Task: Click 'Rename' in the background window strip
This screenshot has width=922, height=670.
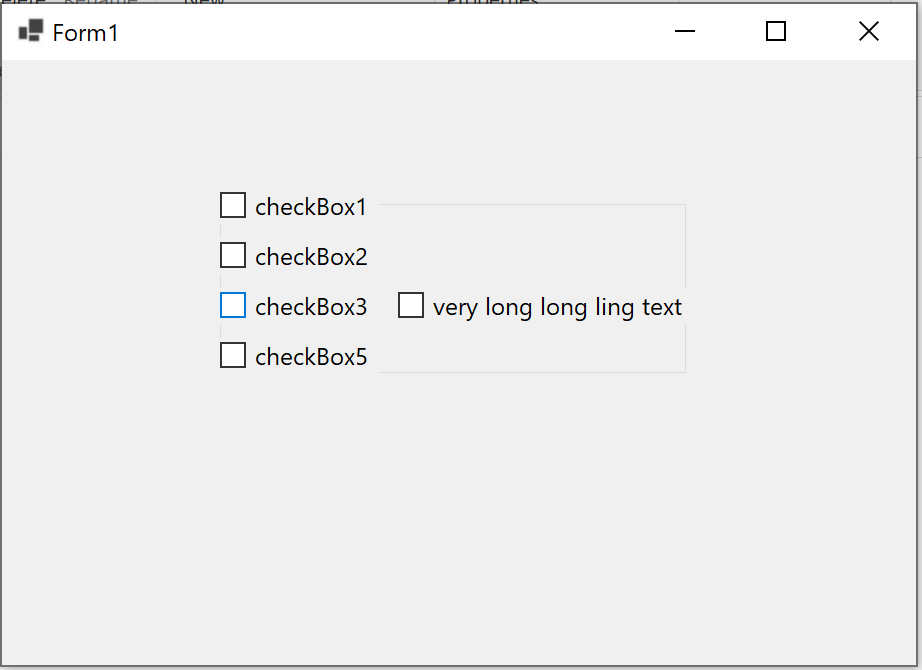Action: (100, 4)
